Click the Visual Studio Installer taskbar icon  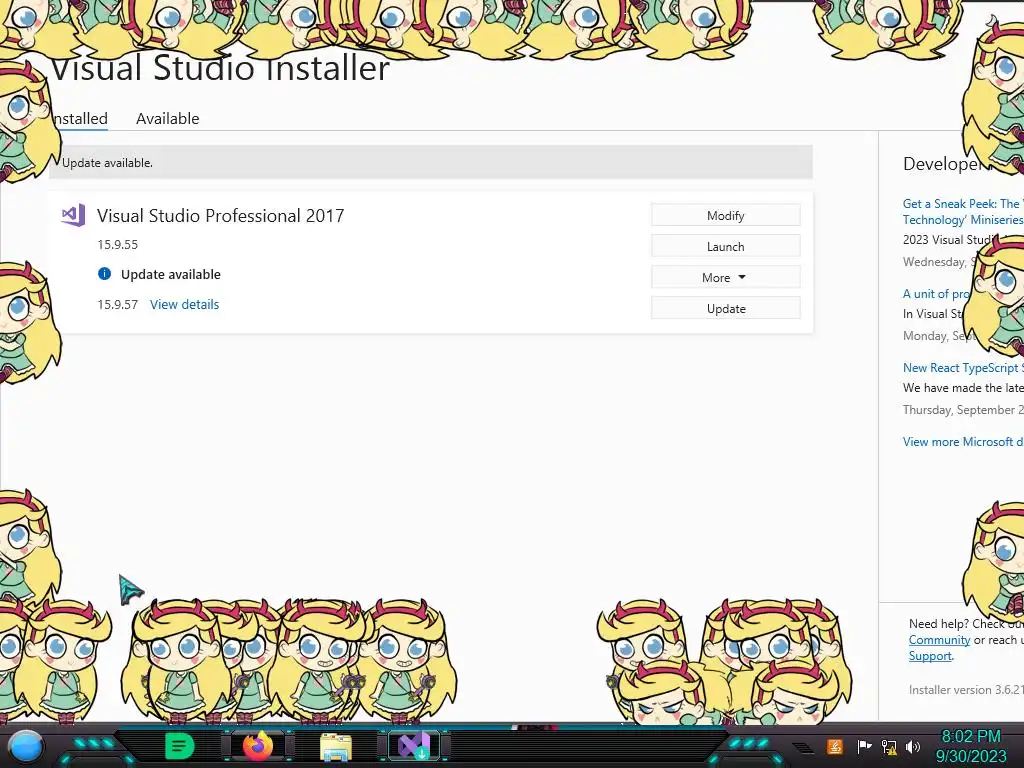pos(414,746)
